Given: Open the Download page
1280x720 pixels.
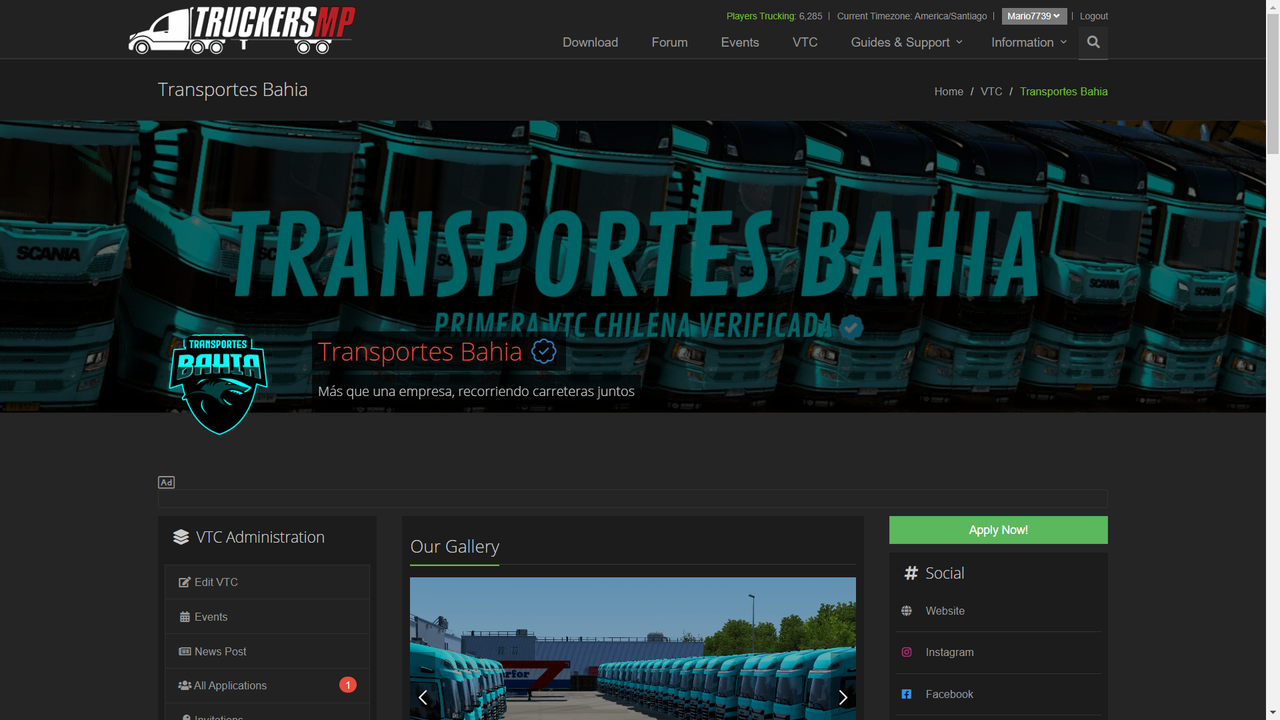Looking at the screenshot, I should [x=590, y=42].
